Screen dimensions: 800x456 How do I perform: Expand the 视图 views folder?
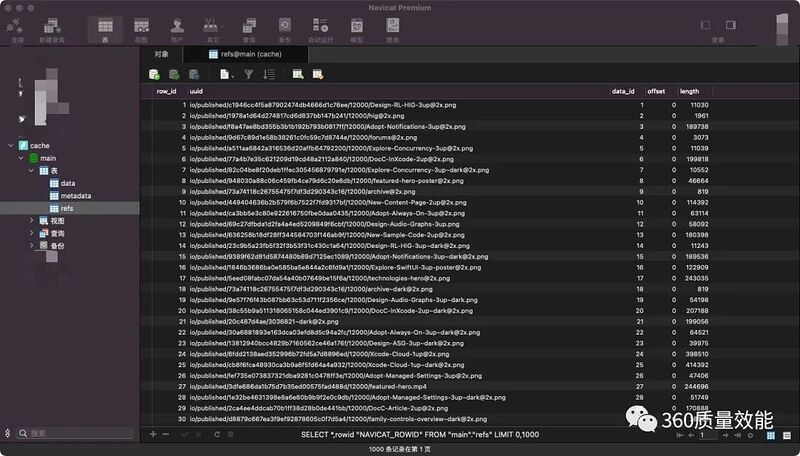point(31,220)
